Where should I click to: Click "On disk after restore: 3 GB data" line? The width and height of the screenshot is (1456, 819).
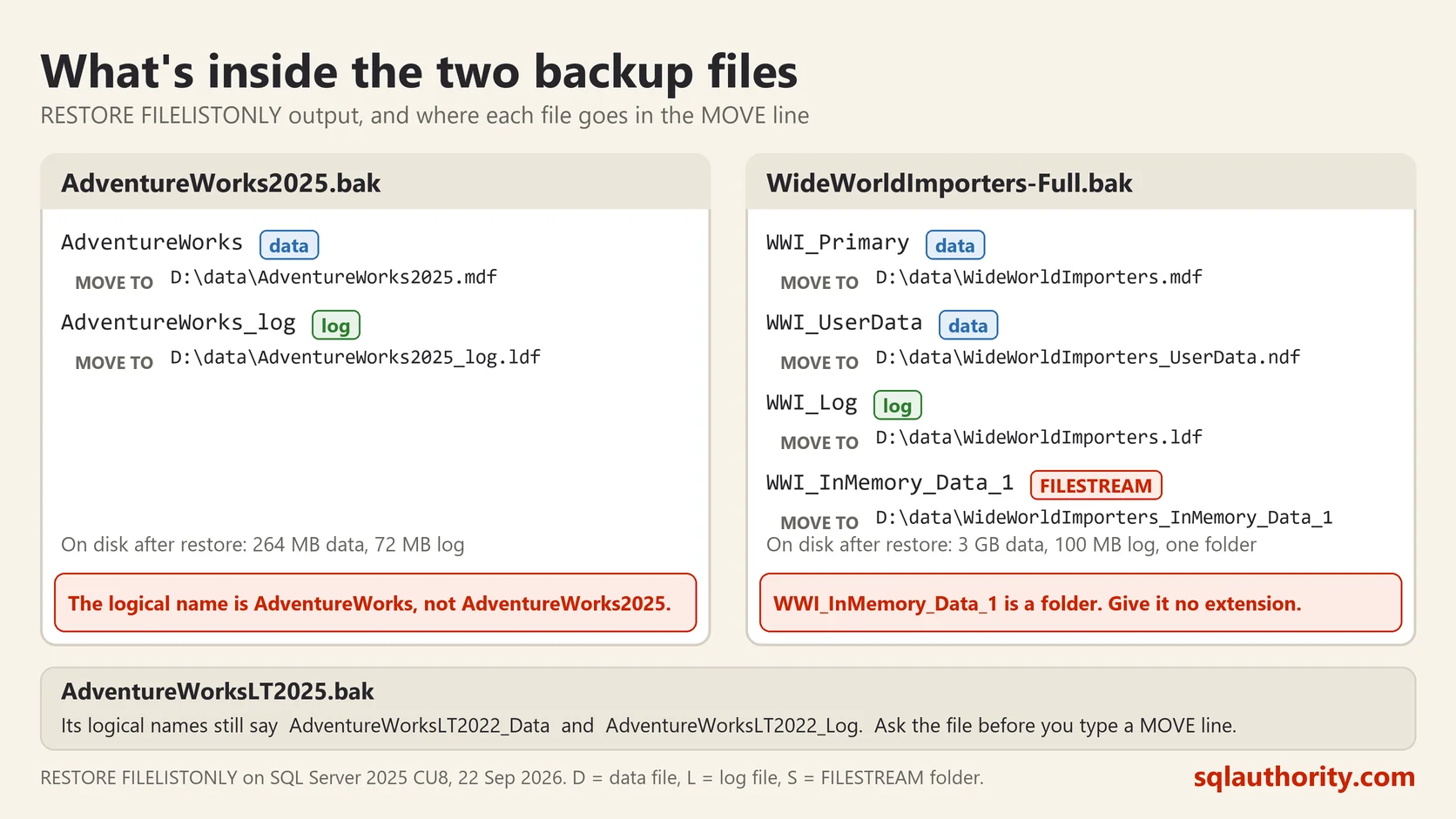[x=1011, y=545]
